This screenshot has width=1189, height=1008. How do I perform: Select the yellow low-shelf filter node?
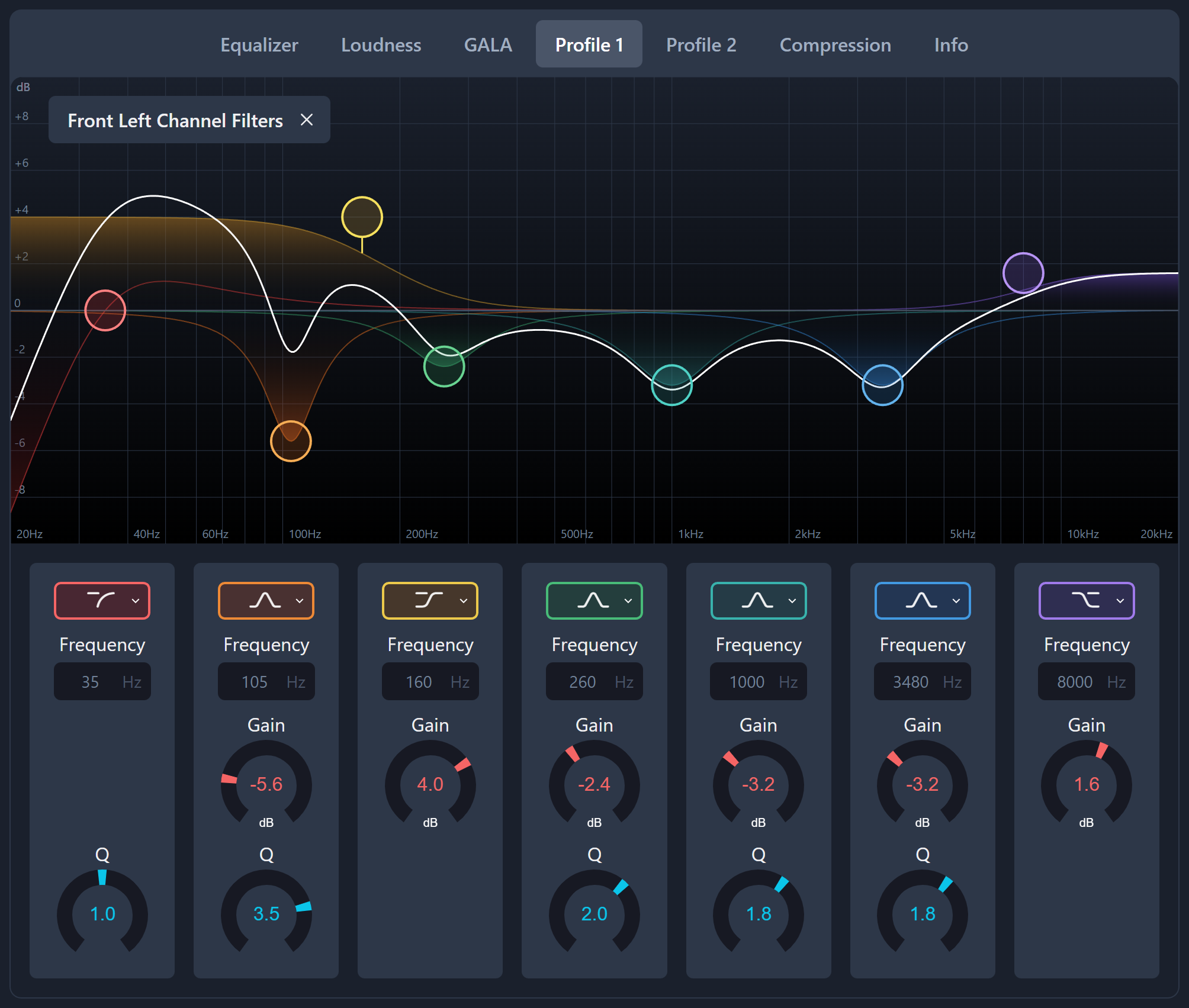362,217
